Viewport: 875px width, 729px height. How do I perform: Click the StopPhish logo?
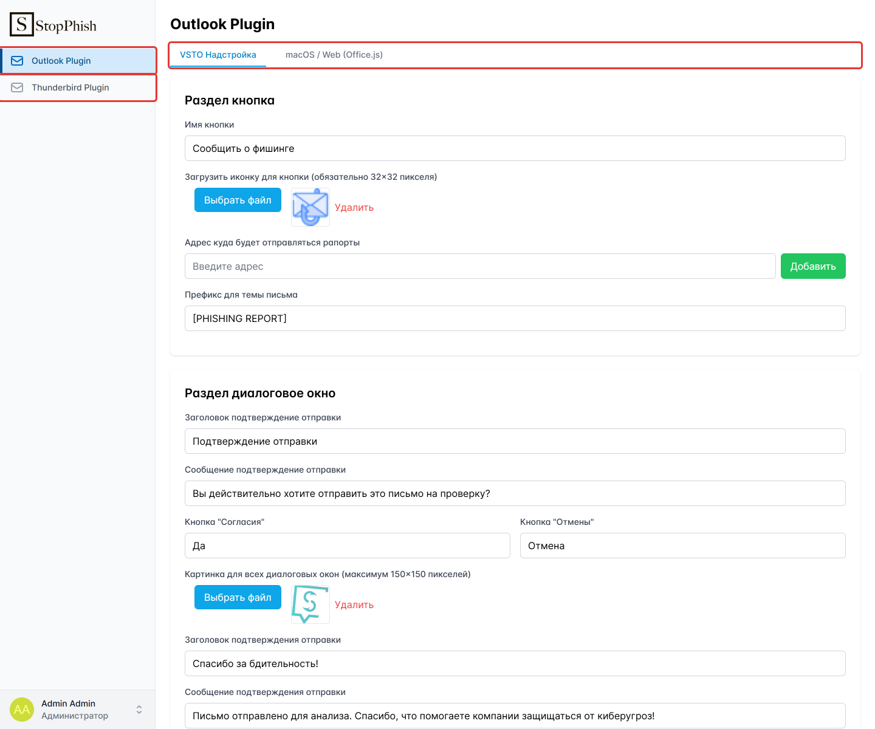click(x=53, y=25)
